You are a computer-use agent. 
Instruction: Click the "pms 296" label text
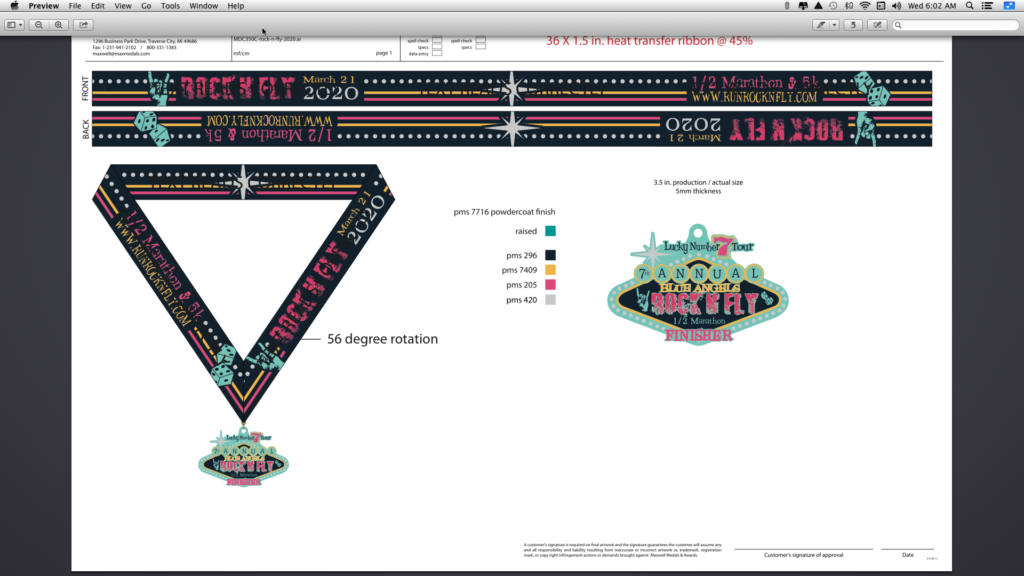pyautogui.click(x=521, y=255)
